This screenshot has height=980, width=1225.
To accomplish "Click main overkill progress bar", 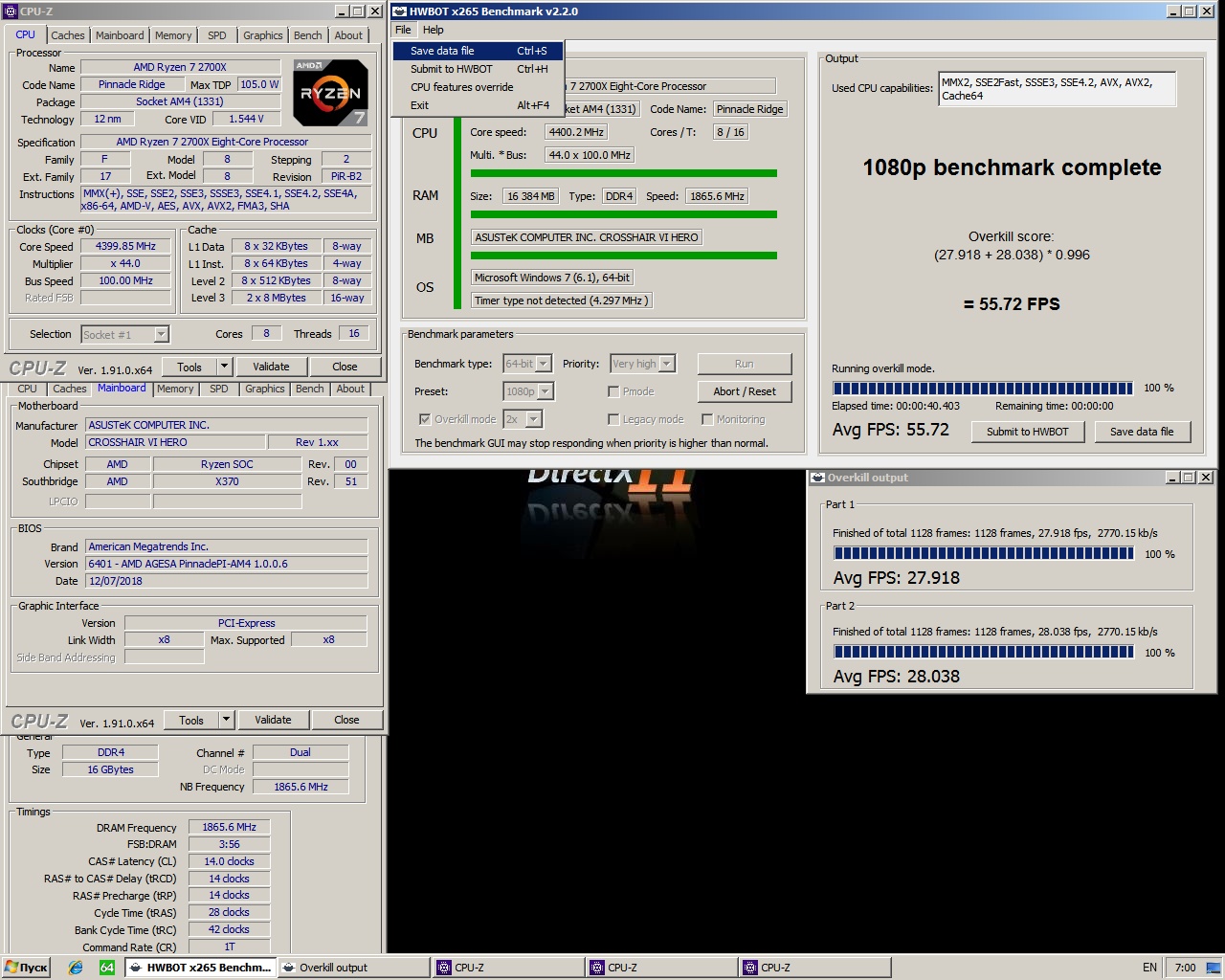I will (983, 389).
